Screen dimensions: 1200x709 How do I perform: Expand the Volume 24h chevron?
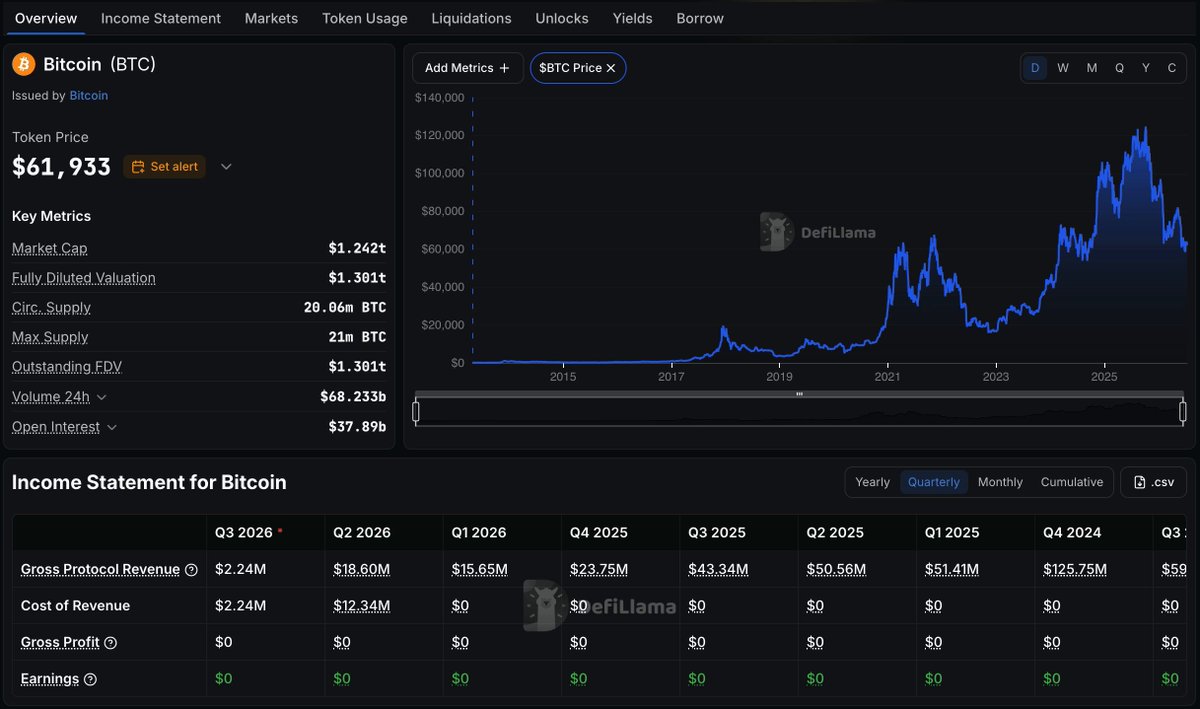tap(101, 397)
